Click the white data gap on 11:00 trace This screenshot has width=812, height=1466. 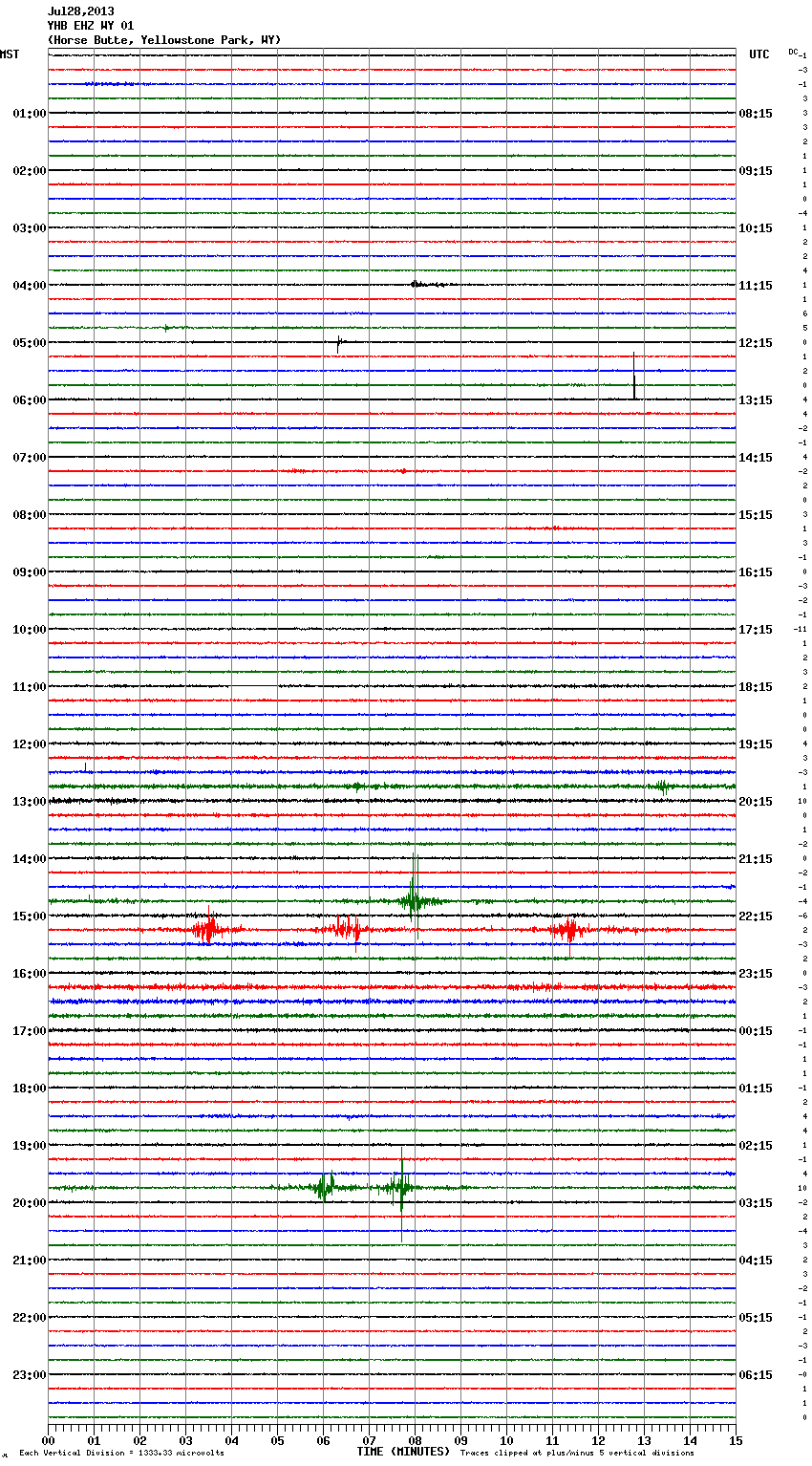point(254,686)
